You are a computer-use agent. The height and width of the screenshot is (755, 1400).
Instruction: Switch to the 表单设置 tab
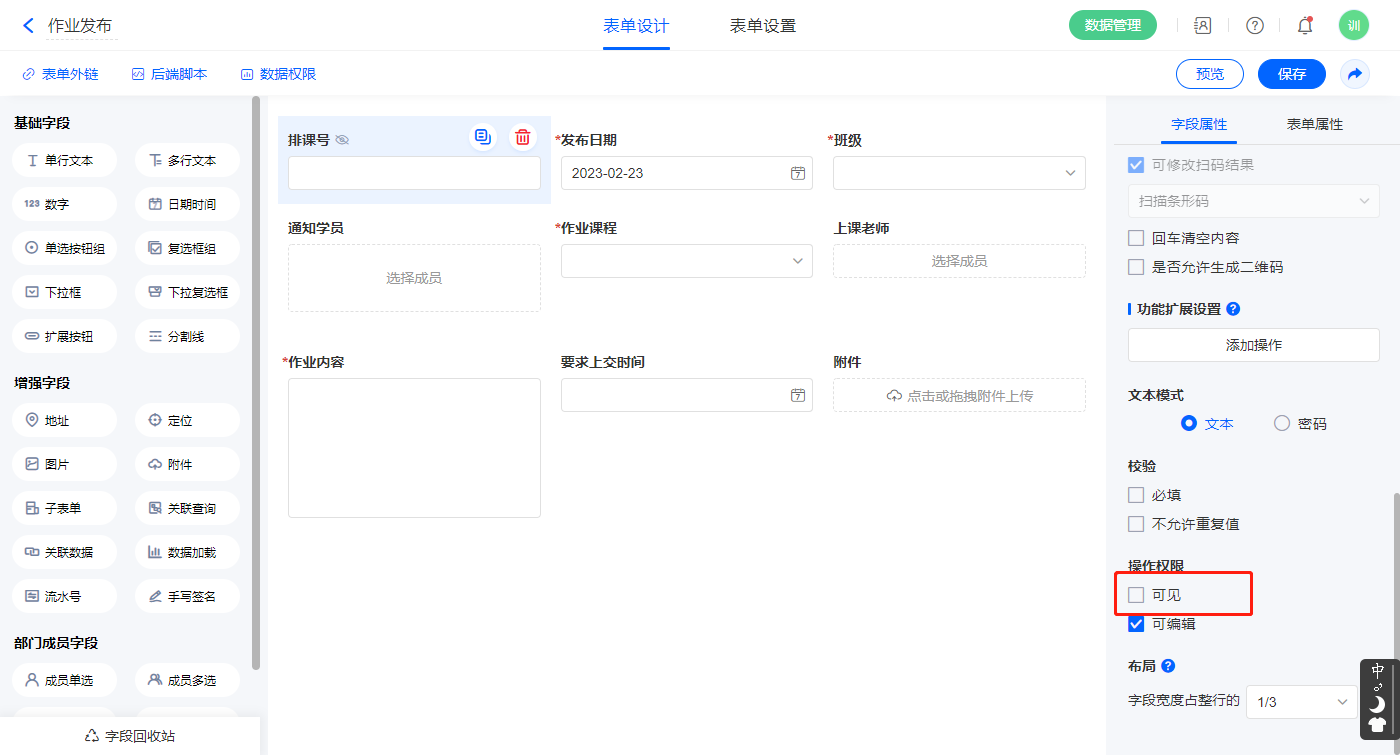[762, 26]
